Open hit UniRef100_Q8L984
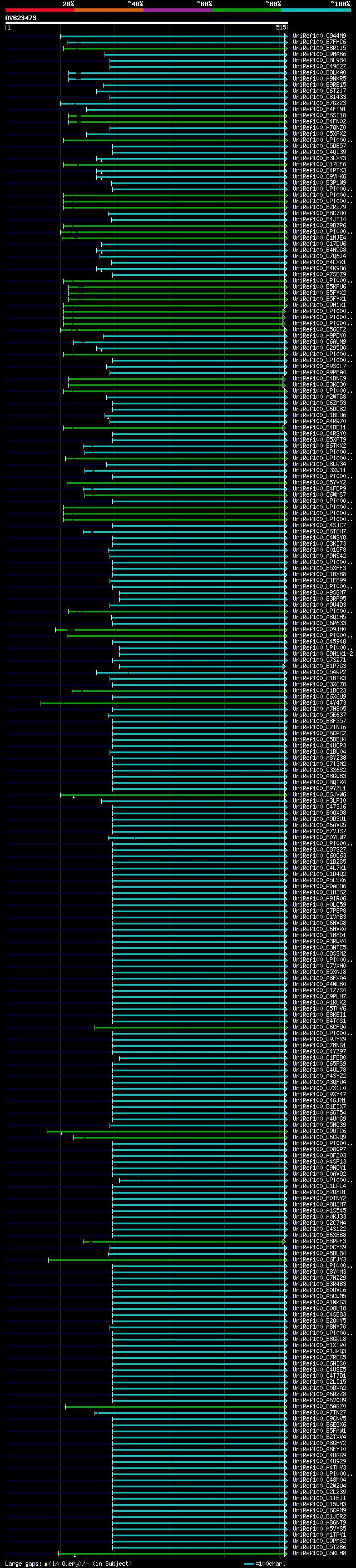This screenshot has width=356, height=1568. pos(319,60)
